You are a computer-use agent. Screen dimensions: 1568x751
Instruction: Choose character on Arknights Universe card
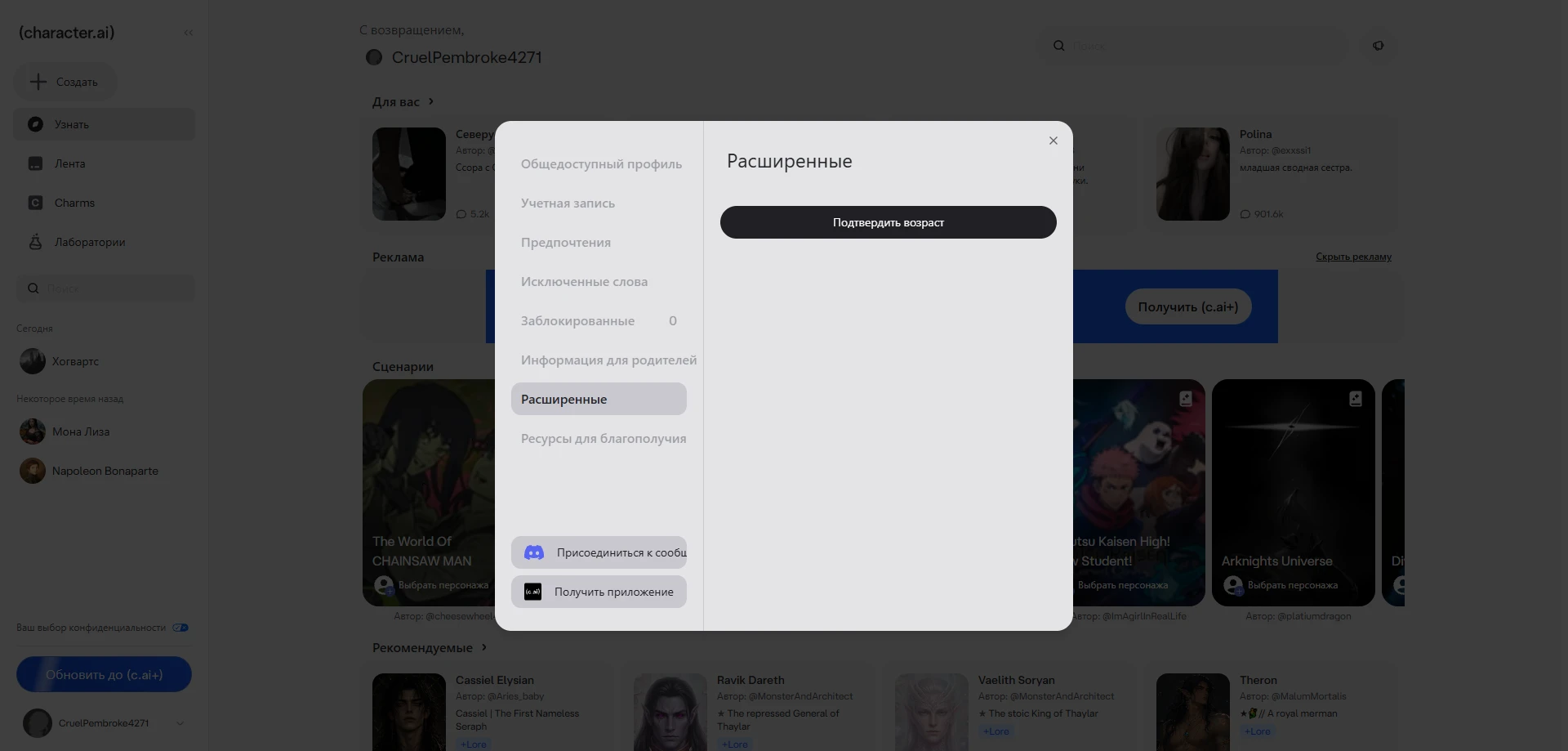1281,585
